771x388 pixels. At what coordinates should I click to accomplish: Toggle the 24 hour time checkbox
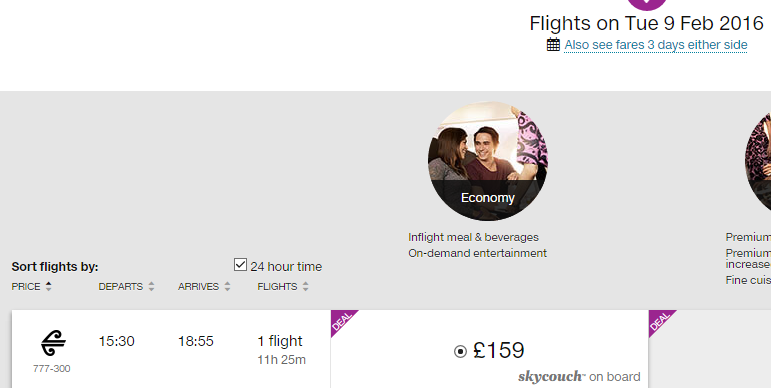coord(240,265)
